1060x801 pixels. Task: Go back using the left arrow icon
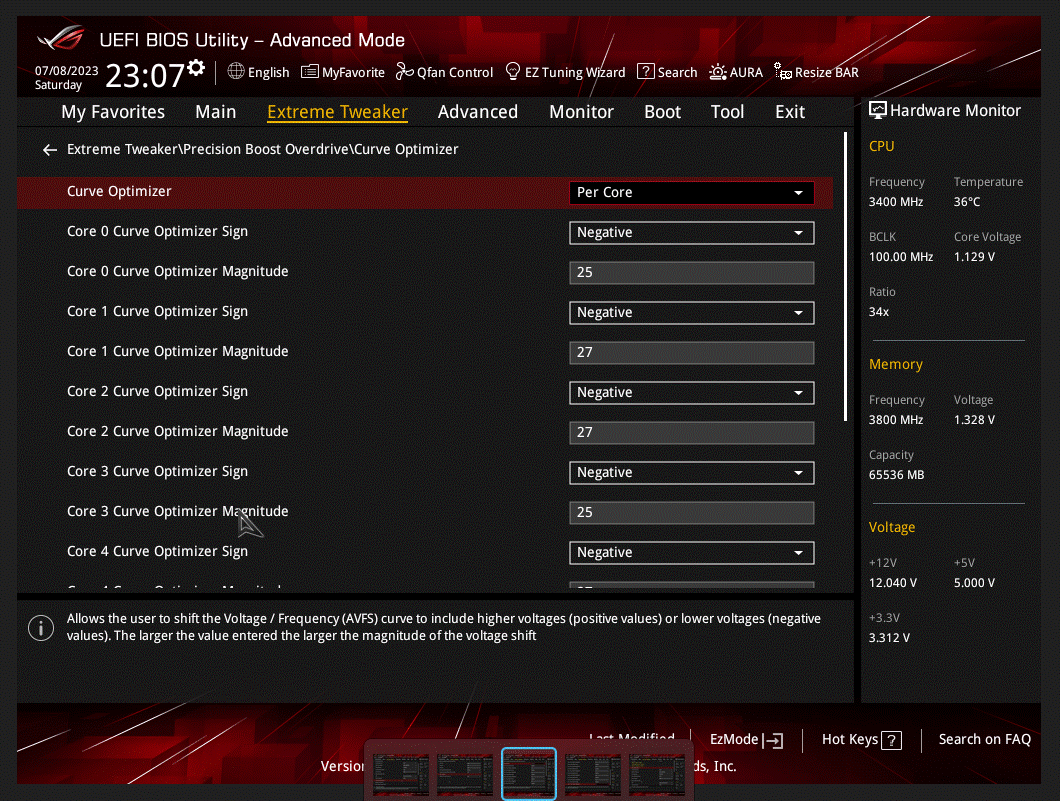(49, 149)
